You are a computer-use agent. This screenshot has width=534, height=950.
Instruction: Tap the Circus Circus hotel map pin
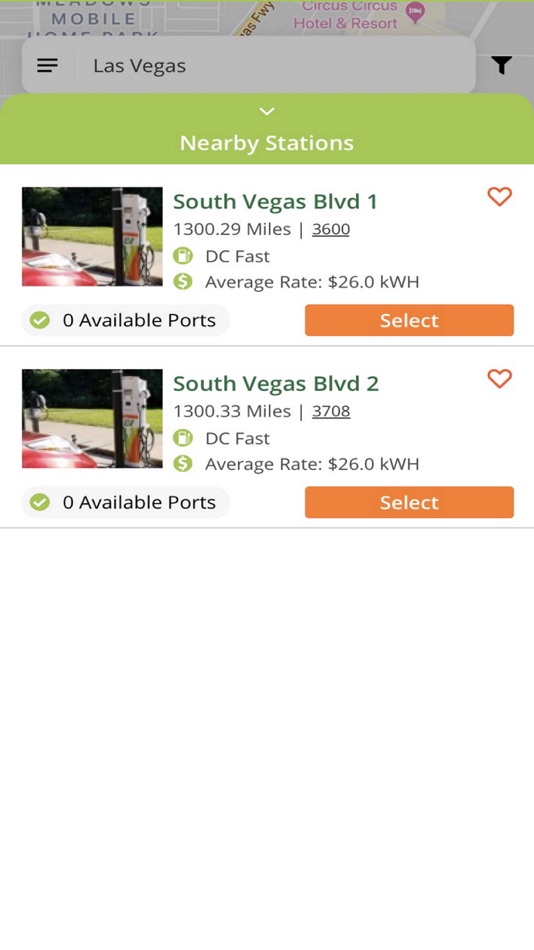[x=415, y=12]
